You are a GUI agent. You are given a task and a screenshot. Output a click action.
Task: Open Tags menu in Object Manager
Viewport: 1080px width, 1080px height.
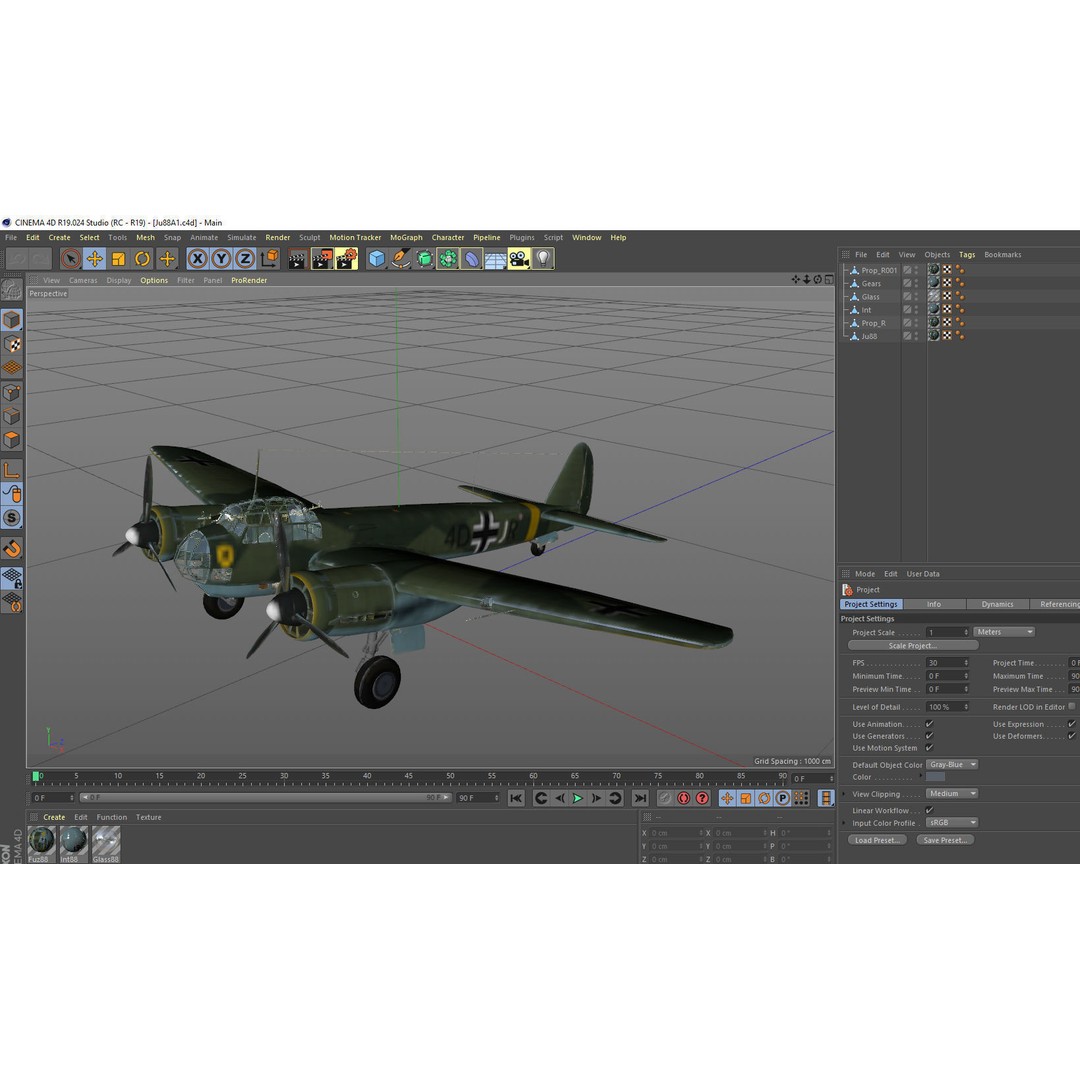967,255
